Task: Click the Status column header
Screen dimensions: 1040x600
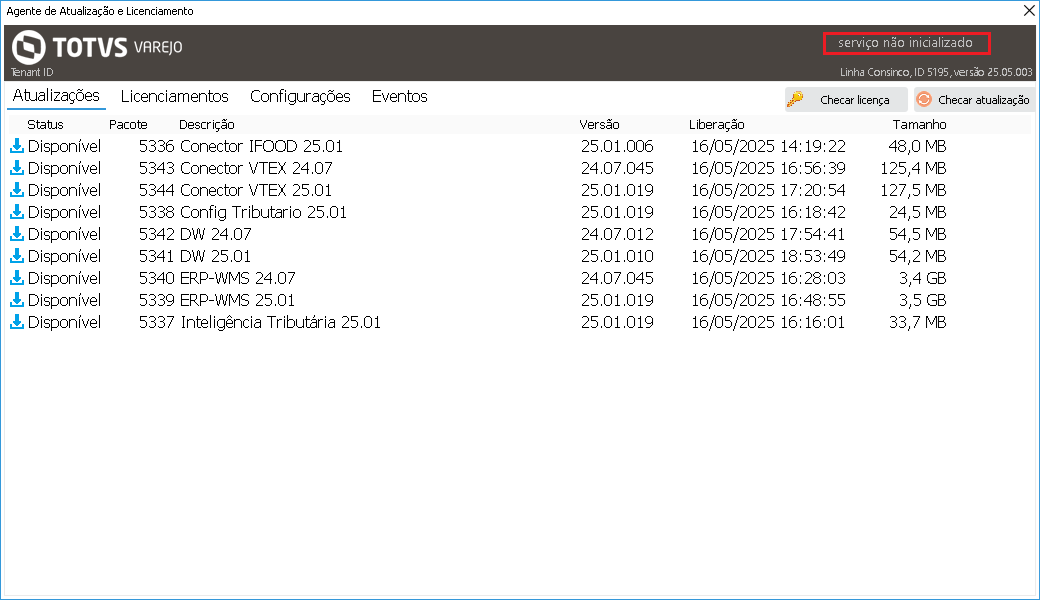Action: coord(45,124)
